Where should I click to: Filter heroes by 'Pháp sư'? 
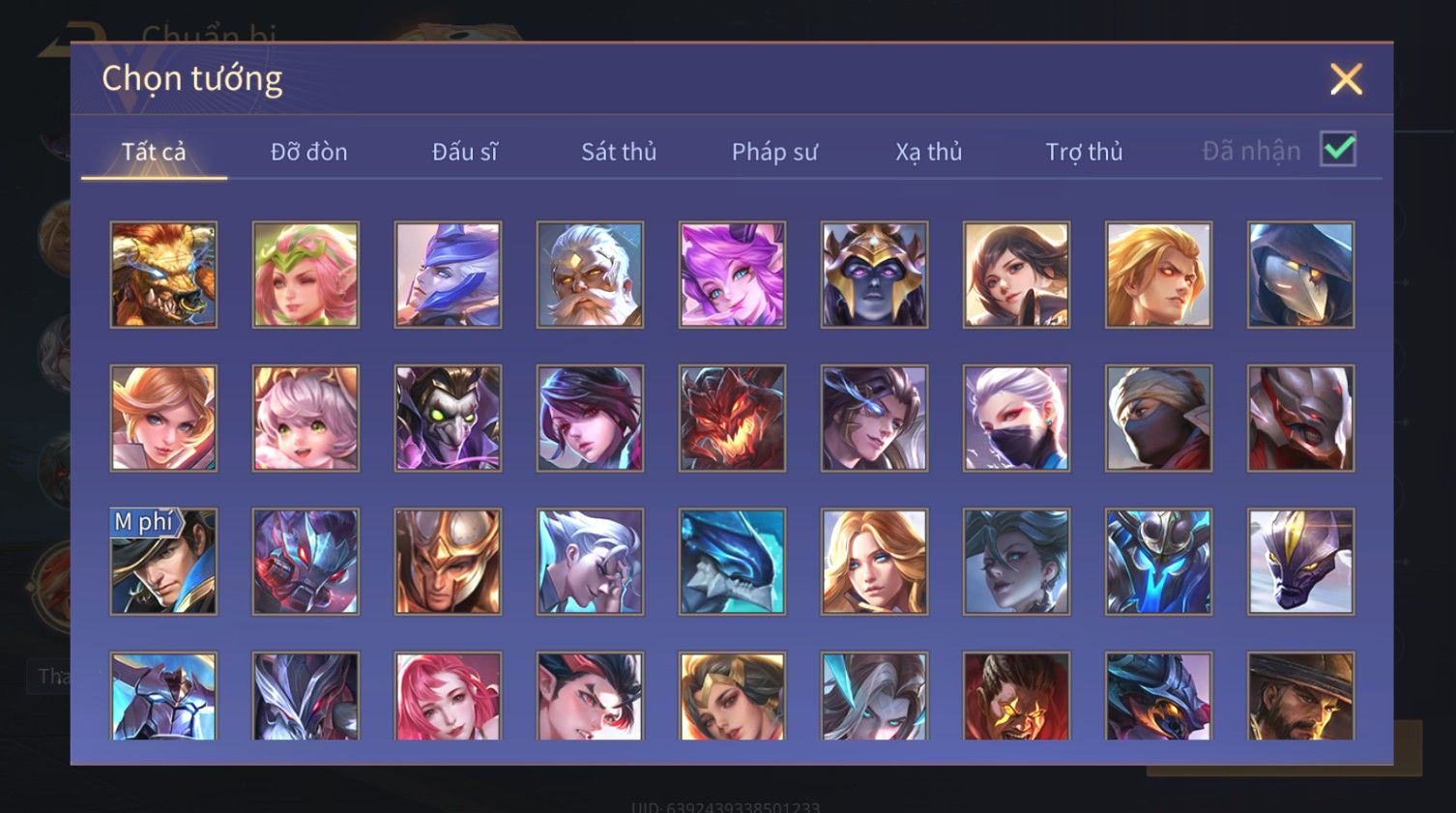click(x=774, y=152)
